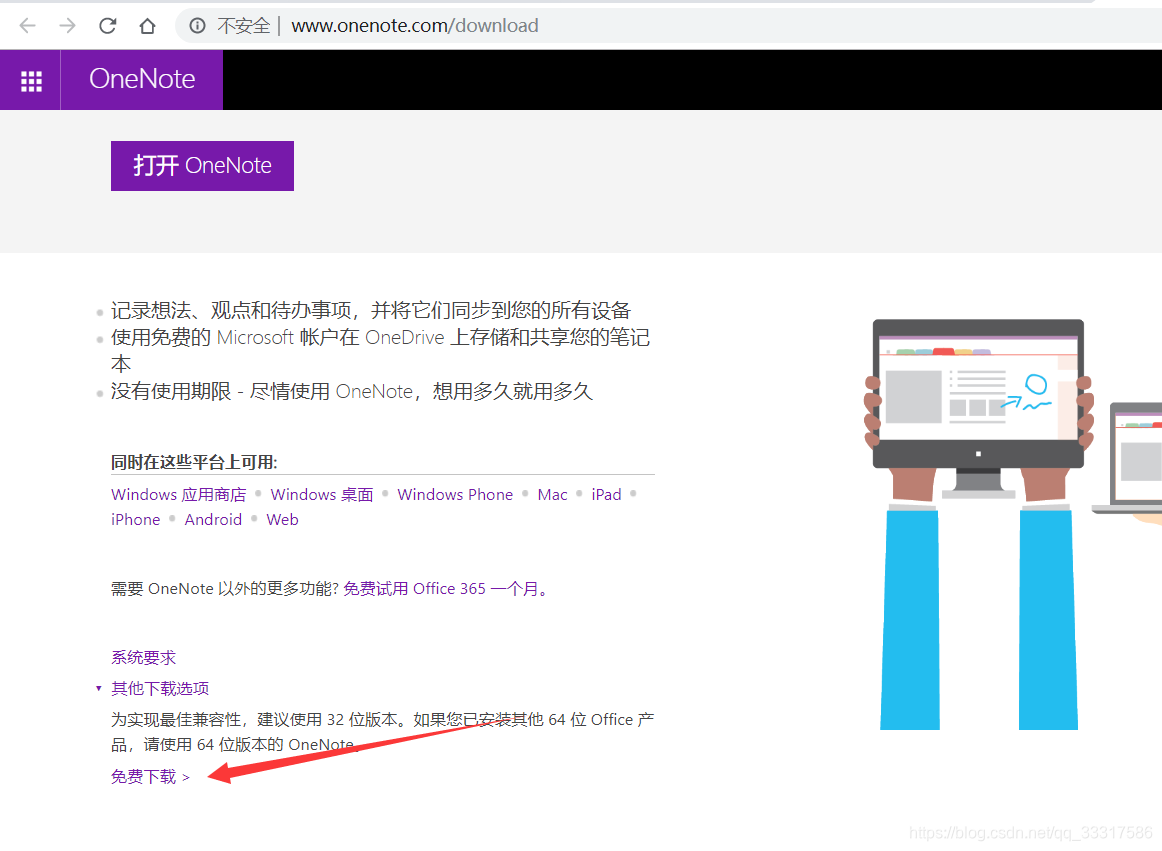1162x851 pixels.
Task: Click the browser forward arrow
Action: 66,26
